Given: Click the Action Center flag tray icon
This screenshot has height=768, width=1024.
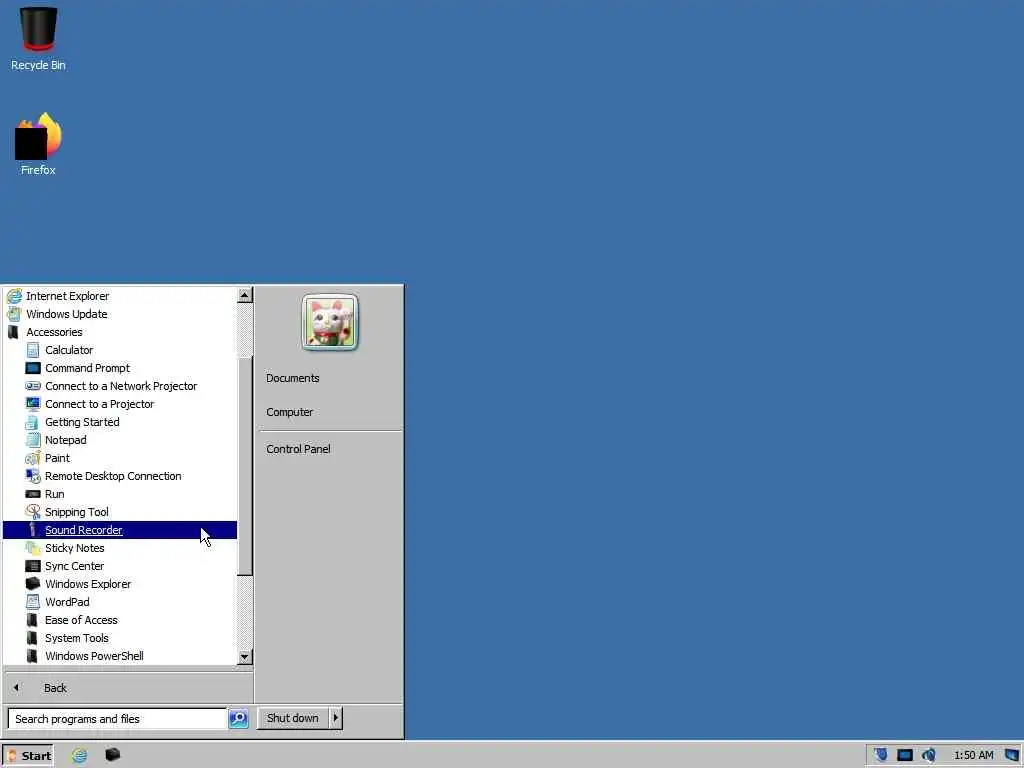Looking at the screenshot, I should (x=880, y=755).
